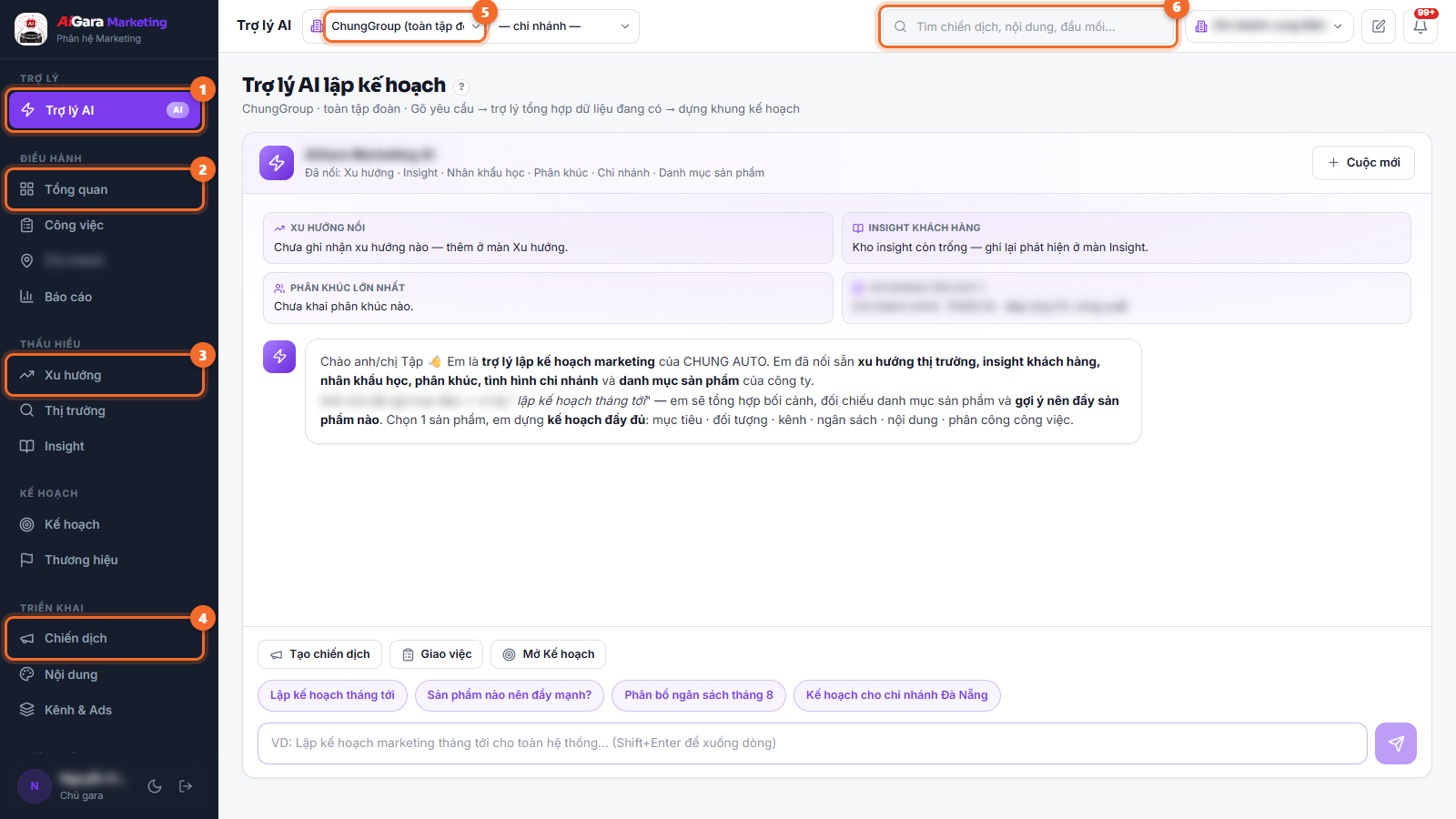Expand the ChungGroup company dropdown
The width and height of the screenshot is (1456, 819).
coord(404,26)
